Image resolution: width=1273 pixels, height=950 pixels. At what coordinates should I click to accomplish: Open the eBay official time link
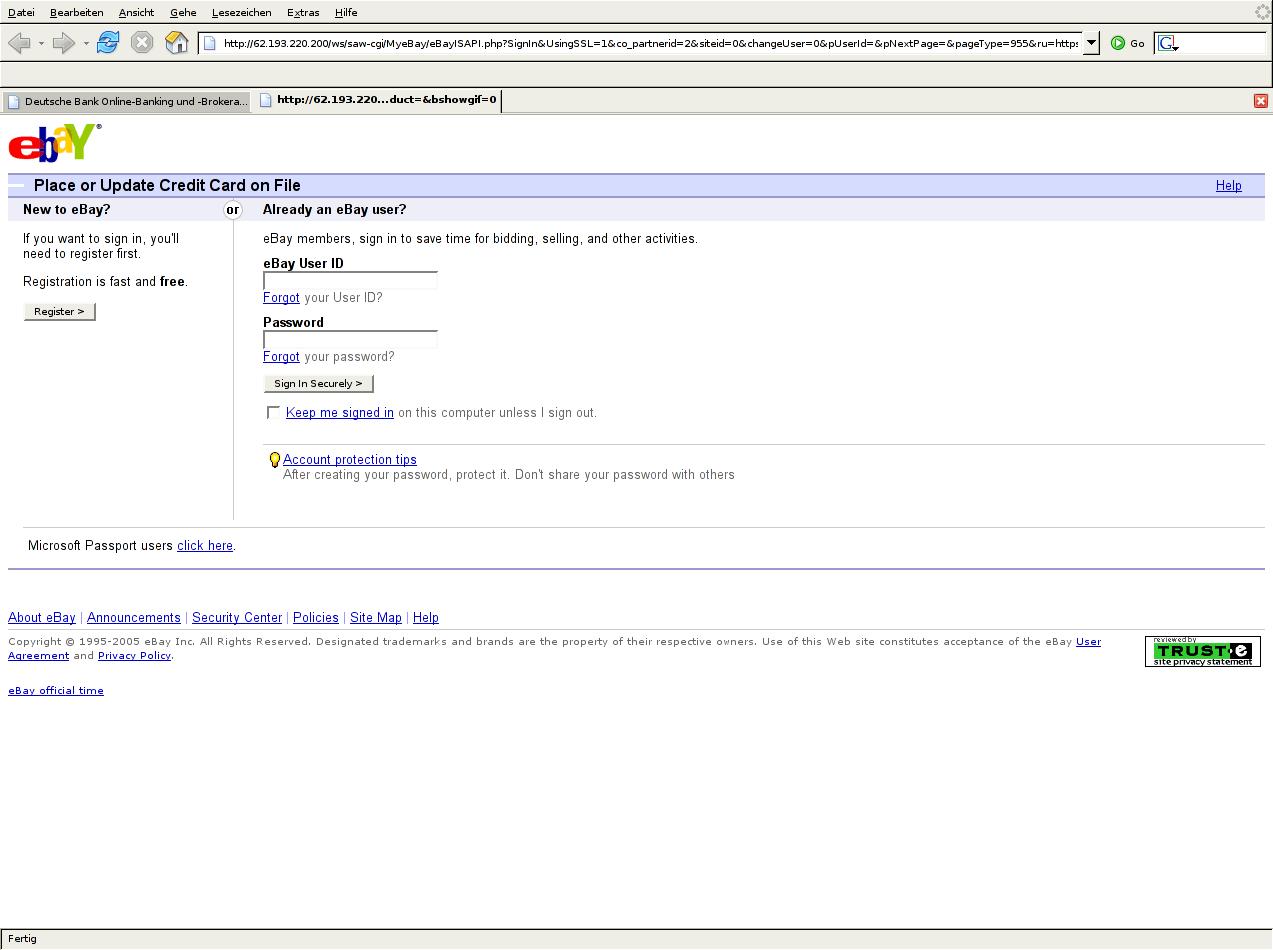56,691
